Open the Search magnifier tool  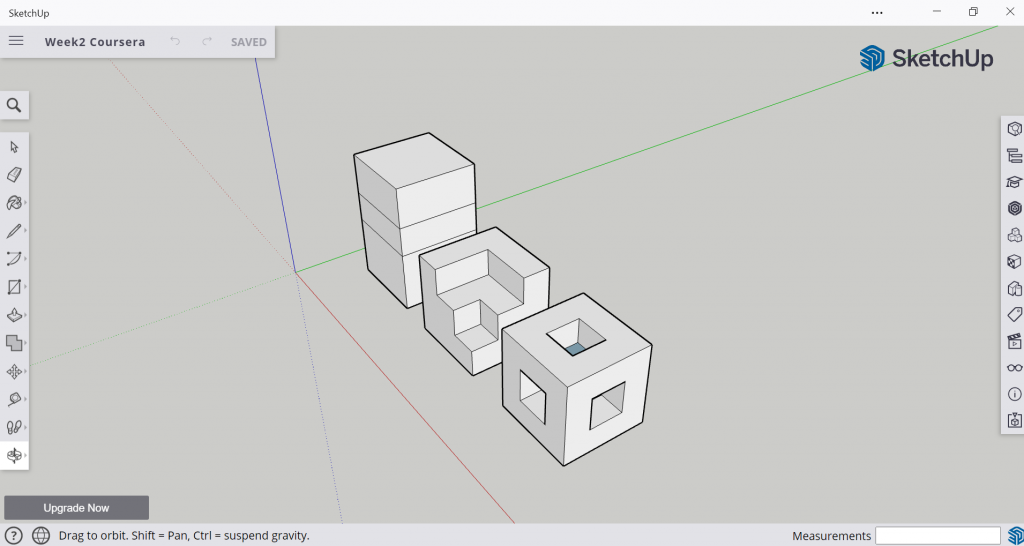(x=14, y=105)
